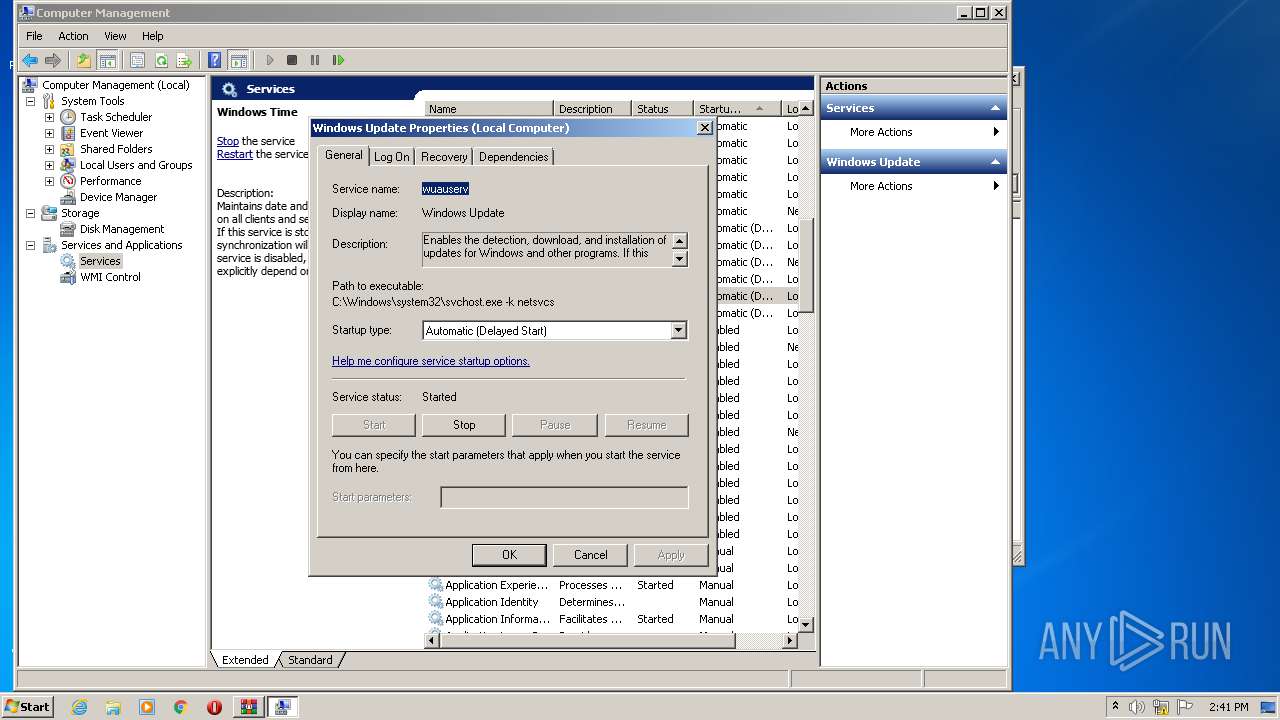The image size is (1280, 720).
Task: Click Help me configure service startup options
Action: (431, 361)
